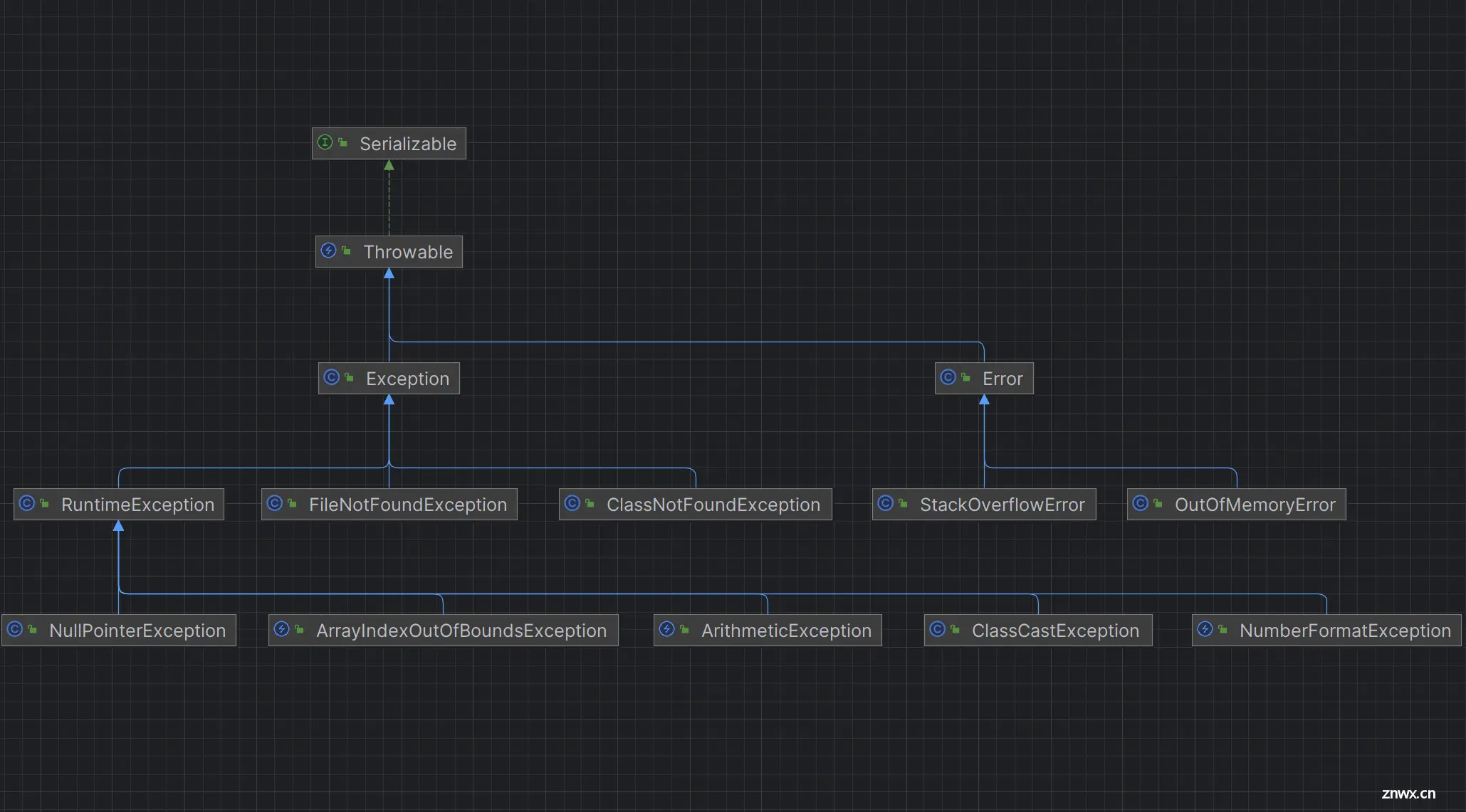This screenshot has width=1466, height=812.
Task: Click the class icon beside RuntimeException
Action: [x=26, y=503]
